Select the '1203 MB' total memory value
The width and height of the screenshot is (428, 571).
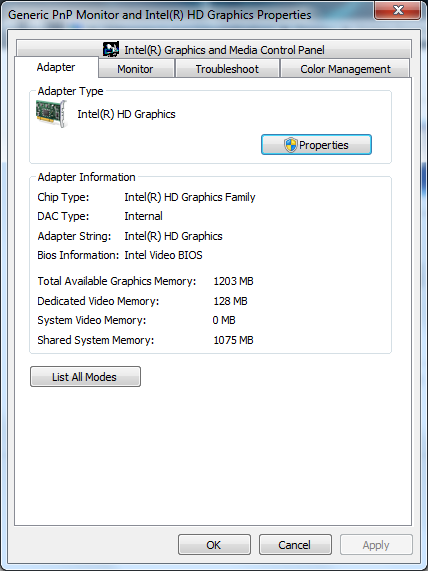pos(233,281)
